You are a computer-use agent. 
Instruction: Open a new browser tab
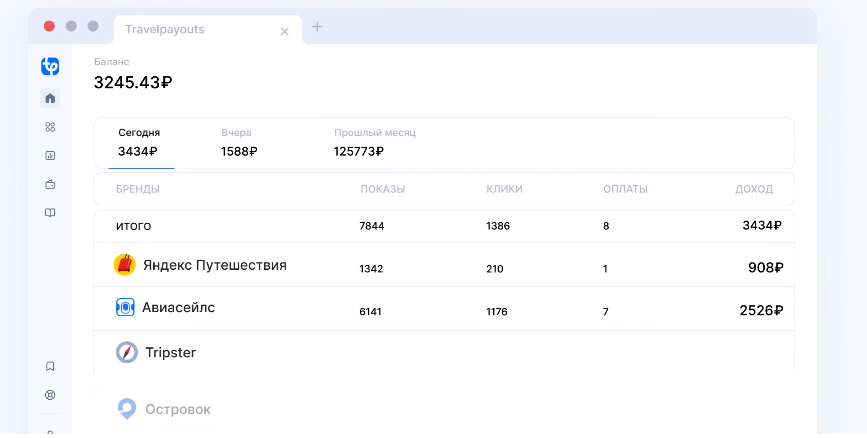point(317,27)
